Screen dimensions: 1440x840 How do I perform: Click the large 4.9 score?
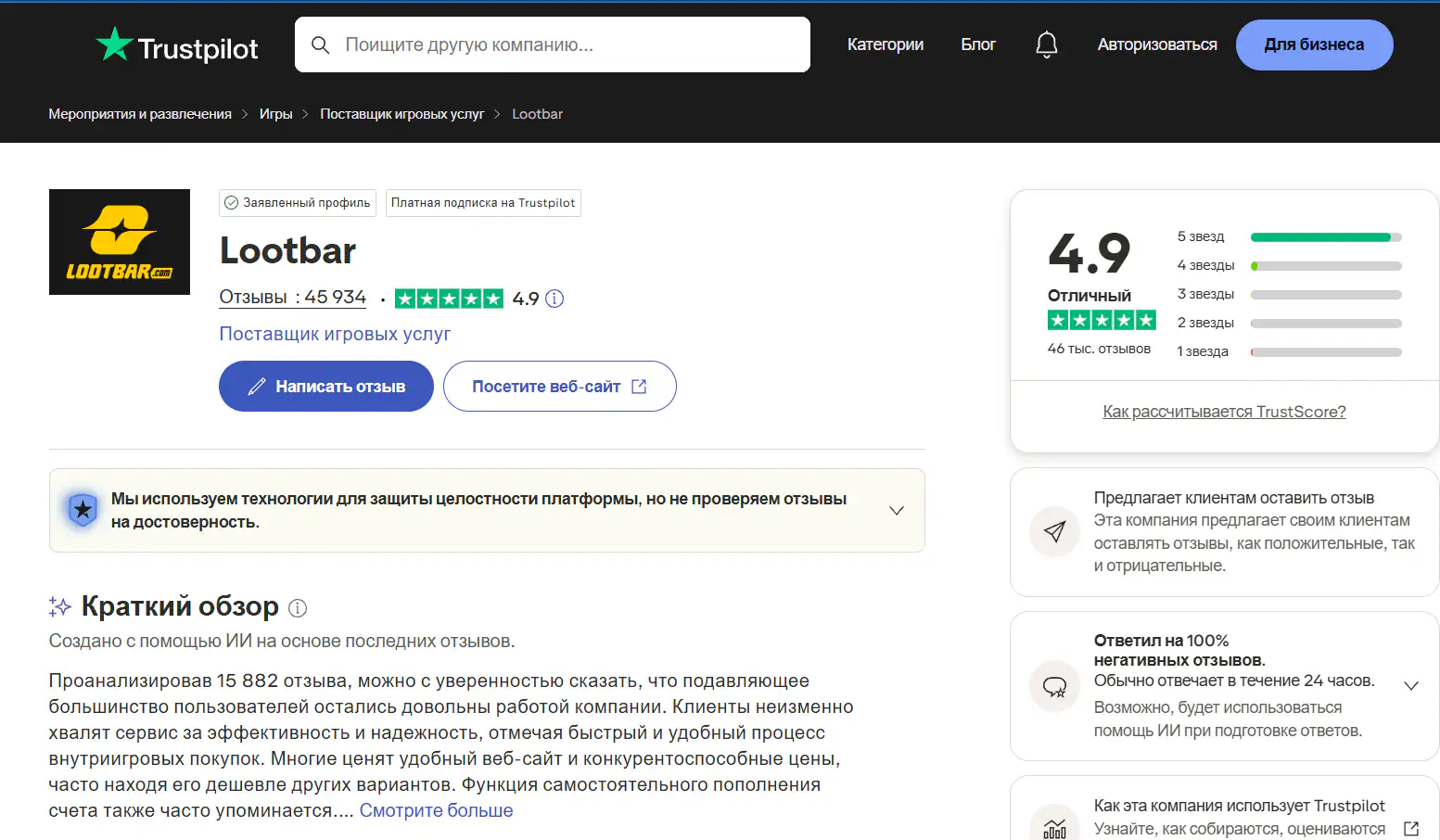1090,253
